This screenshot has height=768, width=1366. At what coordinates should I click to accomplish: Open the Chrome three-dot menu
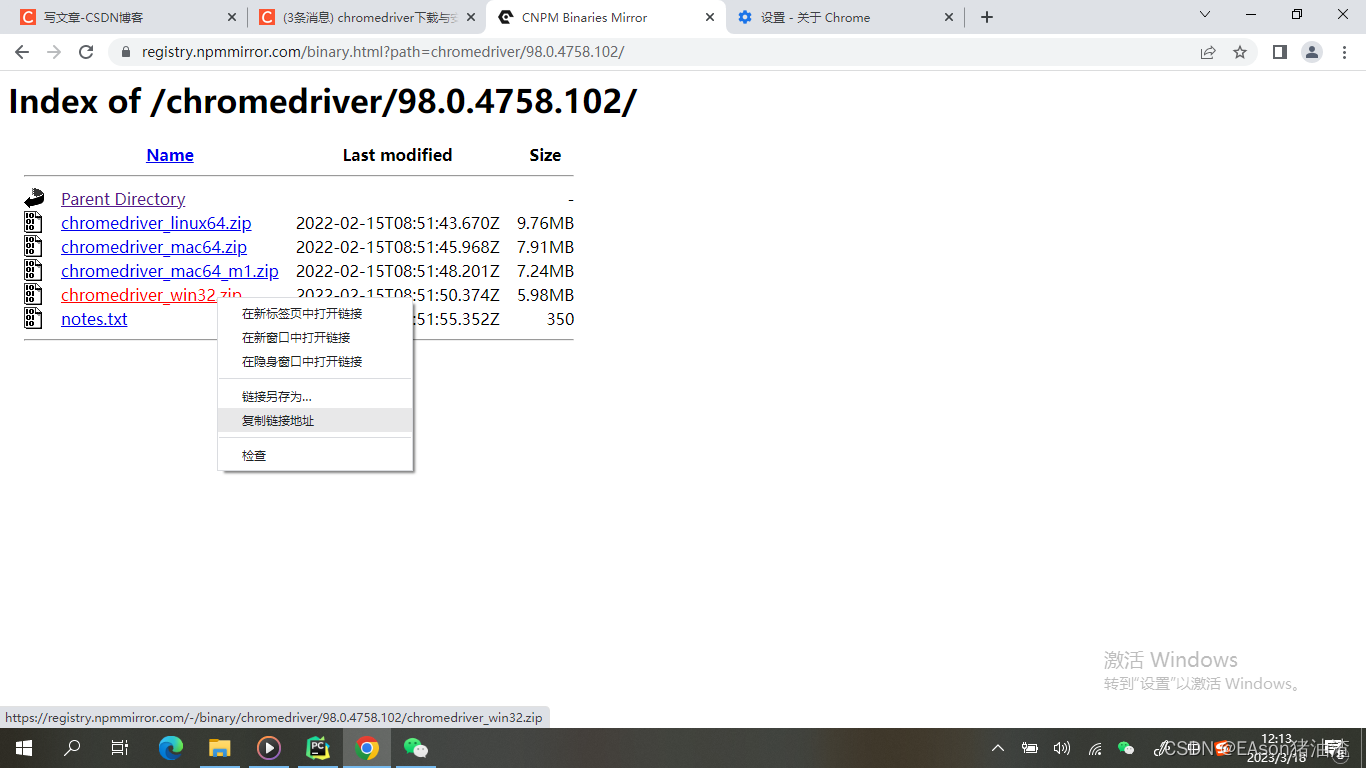pos(1343,51)
